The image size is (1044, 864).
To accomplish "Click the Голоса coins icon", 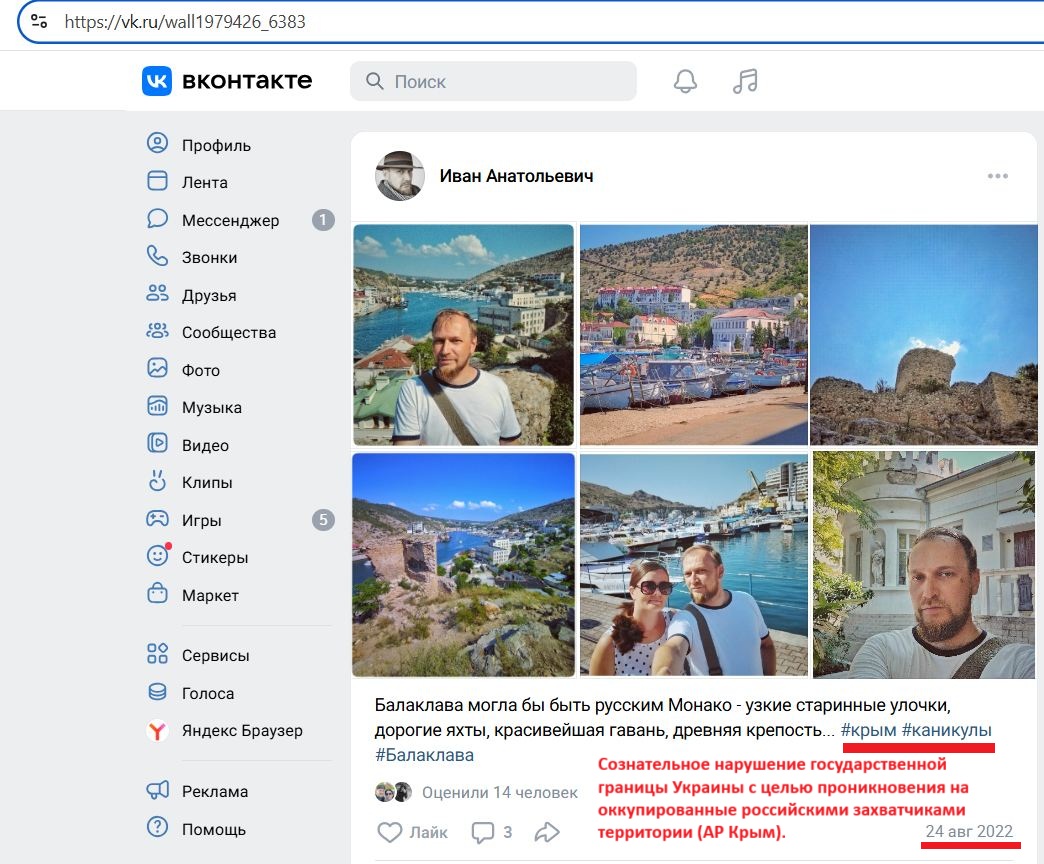I will pos(157,692).
